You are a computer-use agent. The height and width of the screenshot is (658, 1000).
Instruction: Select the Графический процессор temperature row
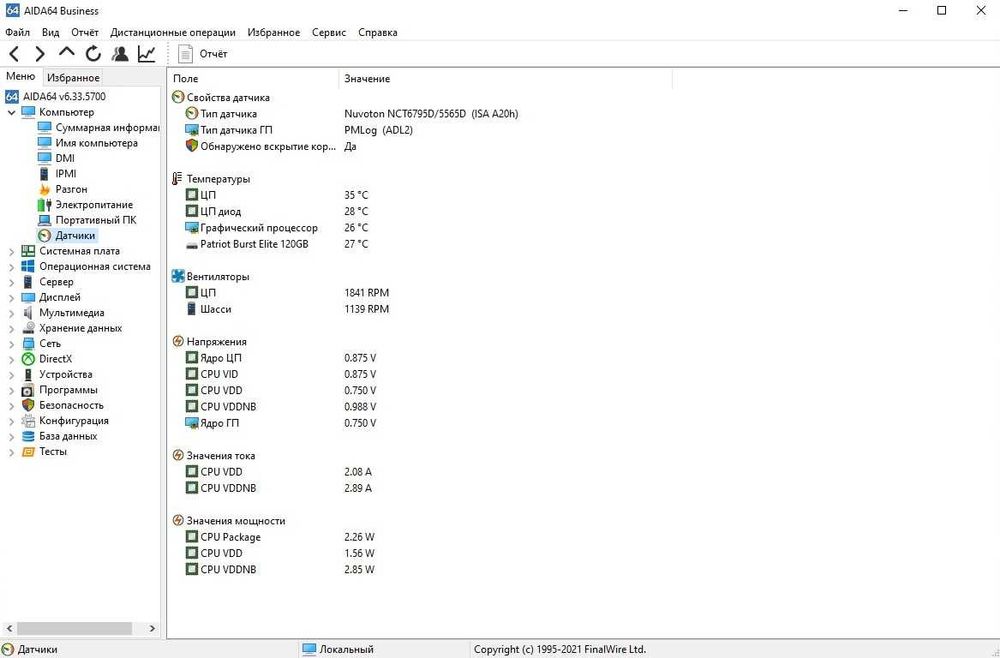(x=276, y=228)
